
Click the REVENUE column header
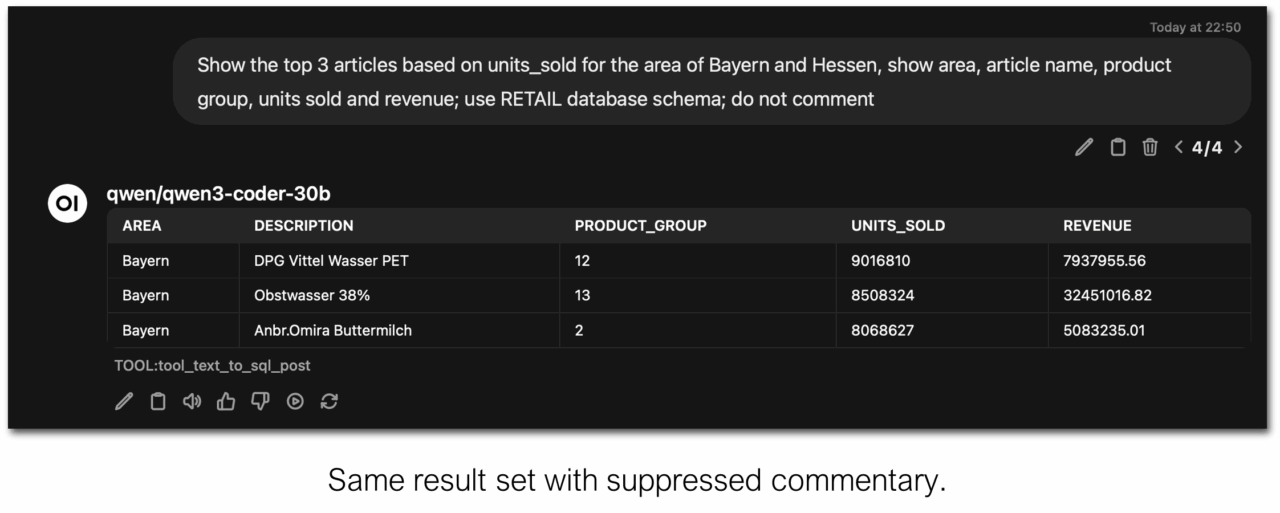(1097, 226)
